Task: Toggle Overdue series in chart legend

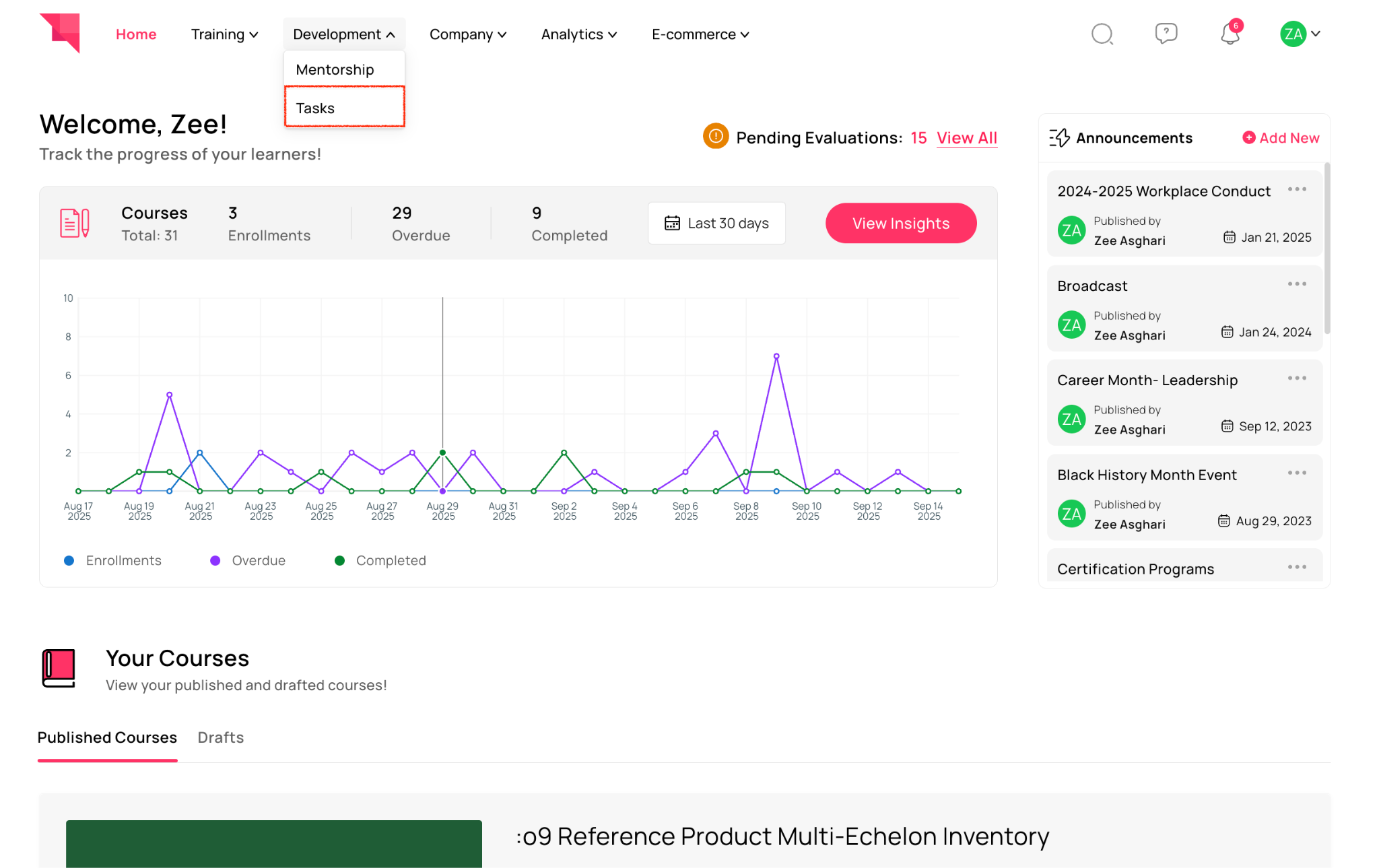Action: (x=248, y=560)
